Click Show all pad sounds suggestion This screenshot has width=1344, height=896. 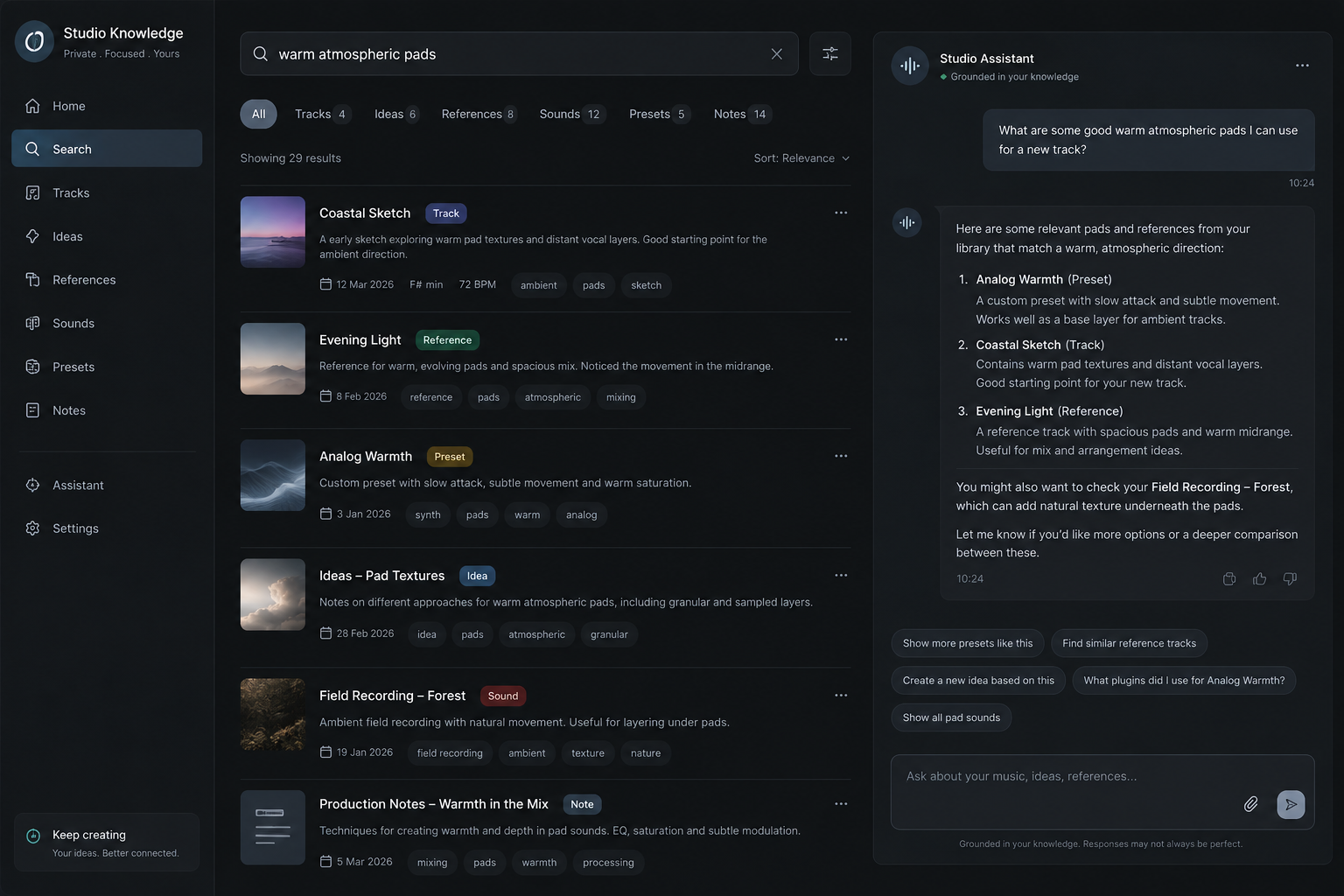951,717
